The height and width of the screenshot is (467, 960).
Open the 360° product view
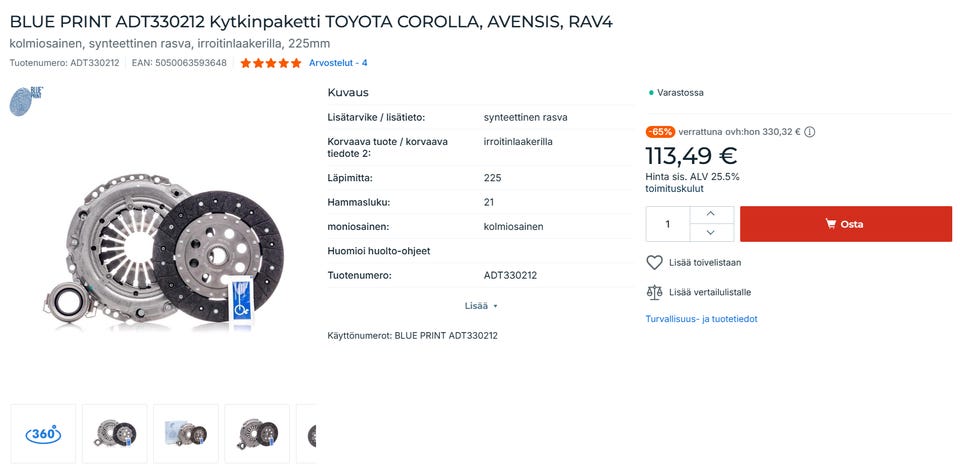(43, 434)
